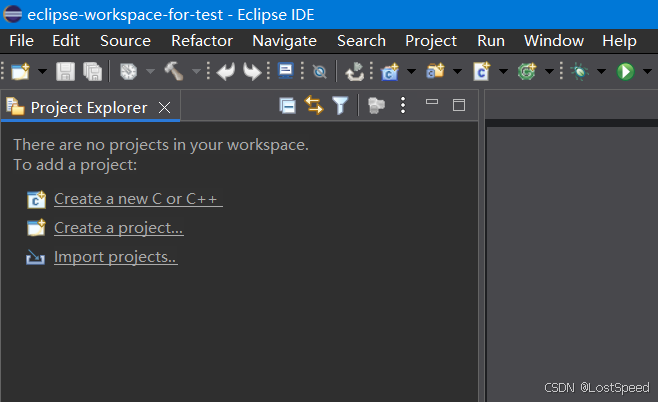Click the new project icon beside Create a project
658x402 pixels.
pyautogui.click(x=36, y=228)
